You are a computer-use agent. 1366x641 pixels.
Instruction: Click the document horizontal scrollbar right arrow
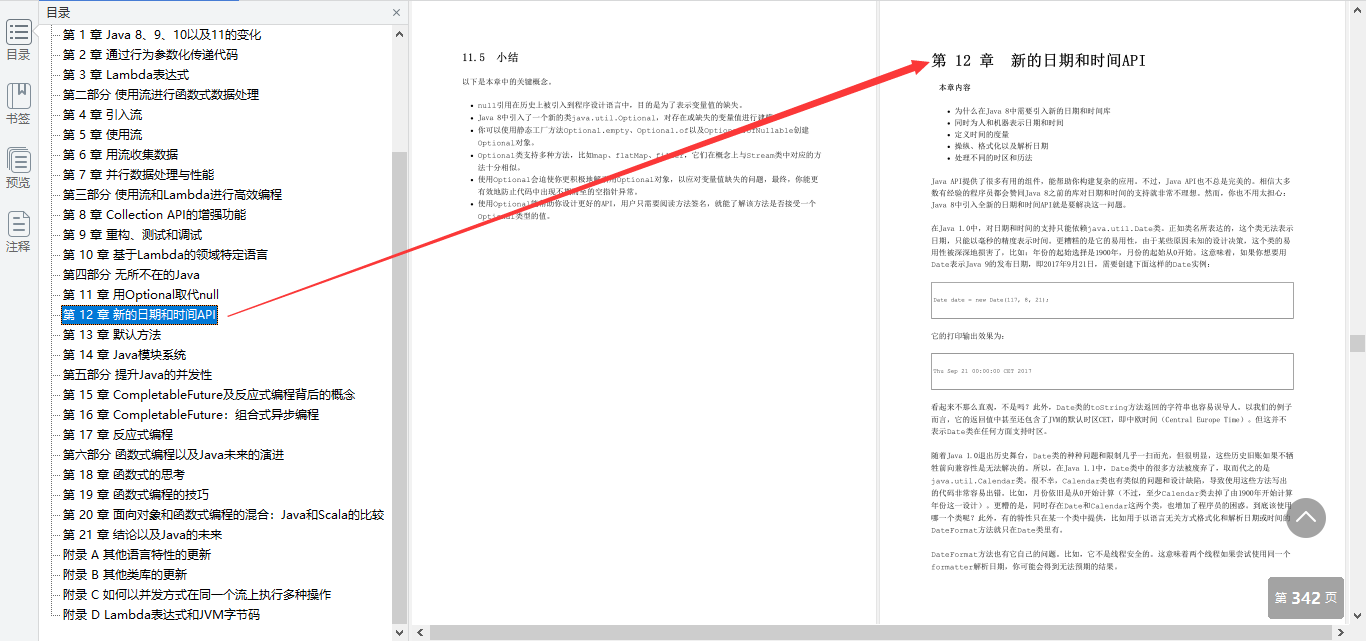1340,633
